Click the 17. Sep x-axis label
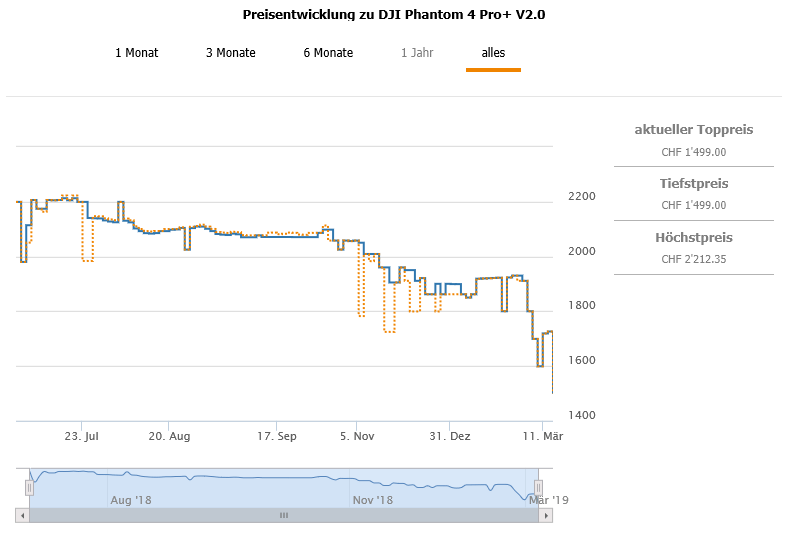This screenshot has width=787, height=535. tap(277, 436)
